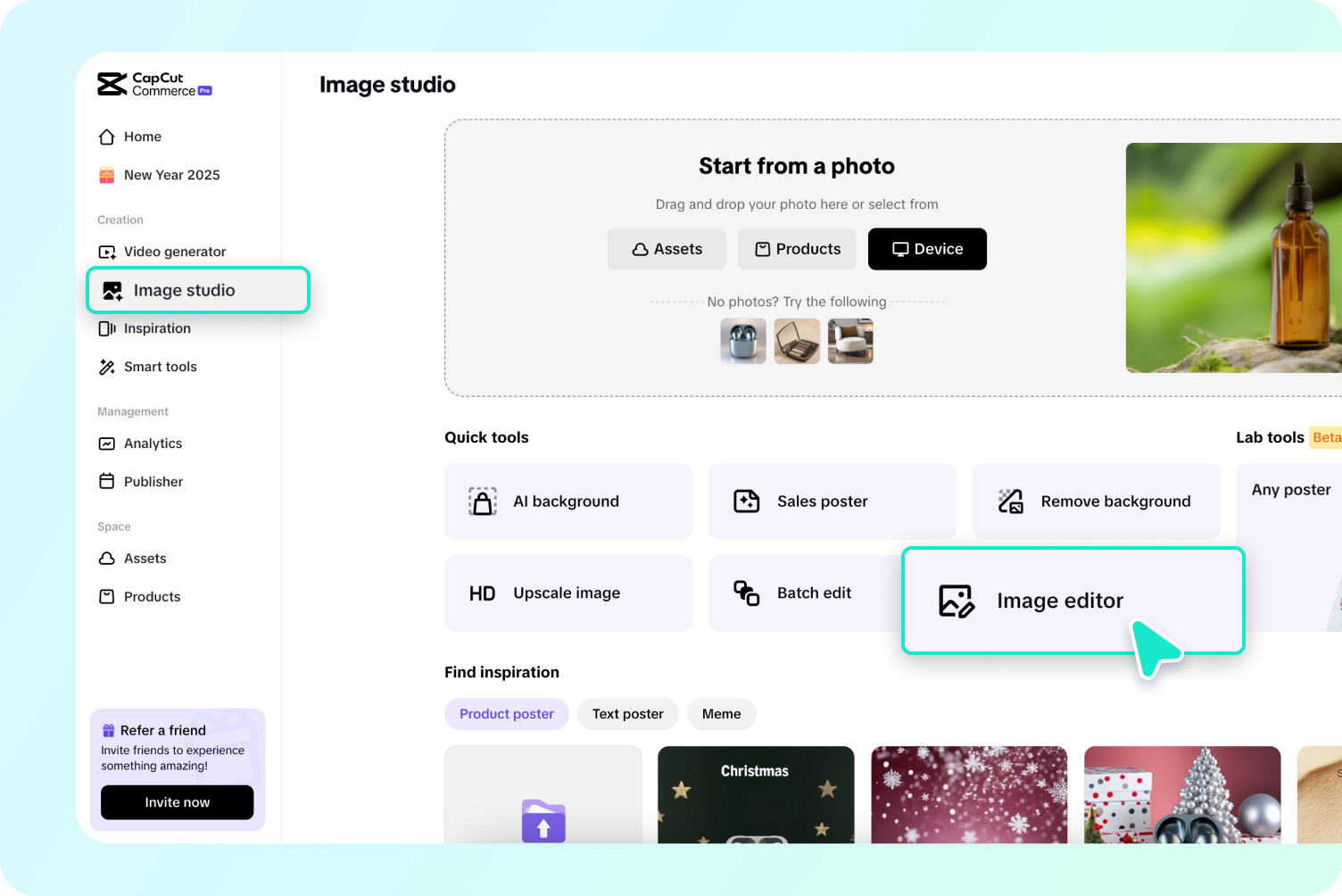The width and height of the screenshot is (1342, 896).
Task: Switch to the Text poster filter
Action: 627,714
